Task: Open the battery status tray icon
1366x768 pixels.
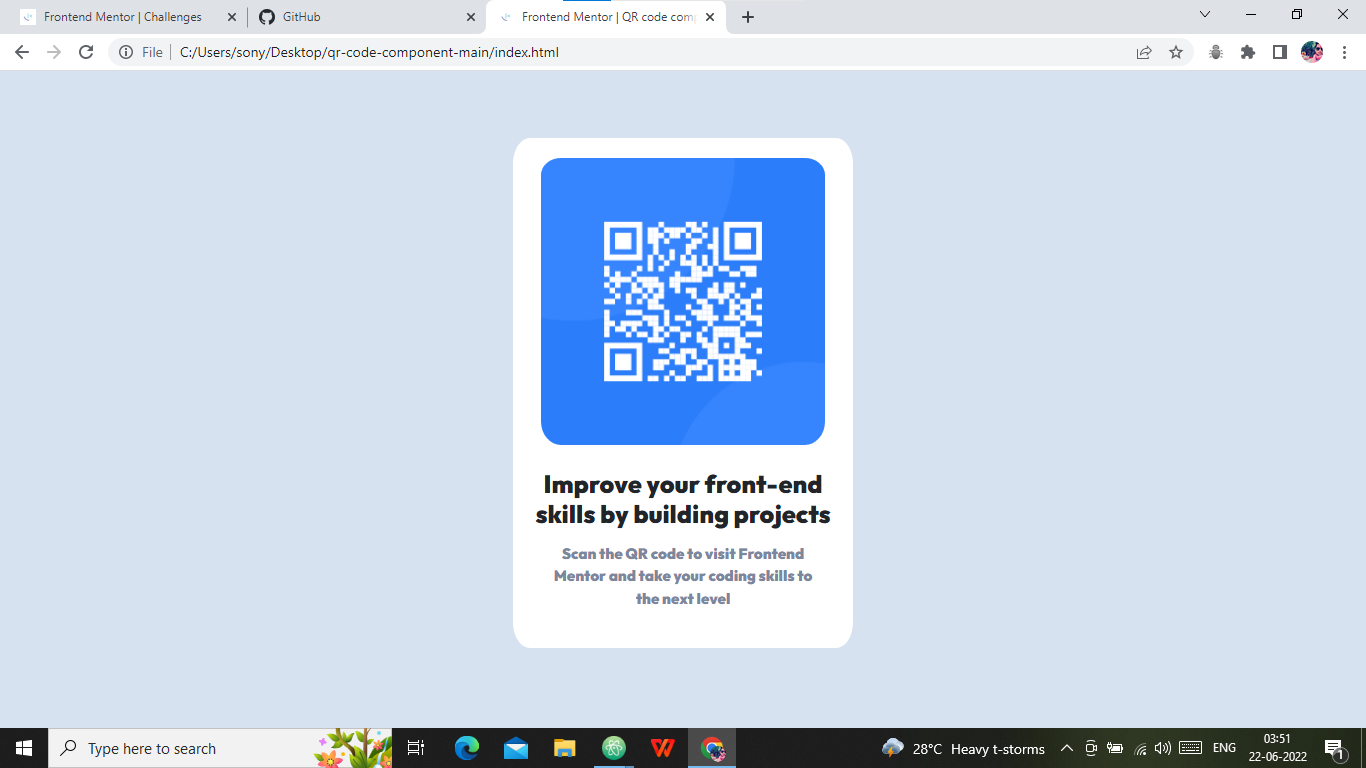Action: tap(1116, 748)
